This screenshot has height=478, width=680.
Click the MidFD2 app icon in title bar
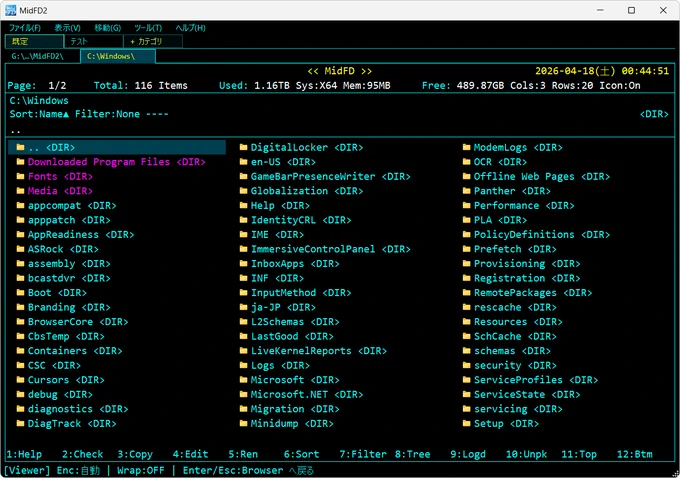(10, 10)
